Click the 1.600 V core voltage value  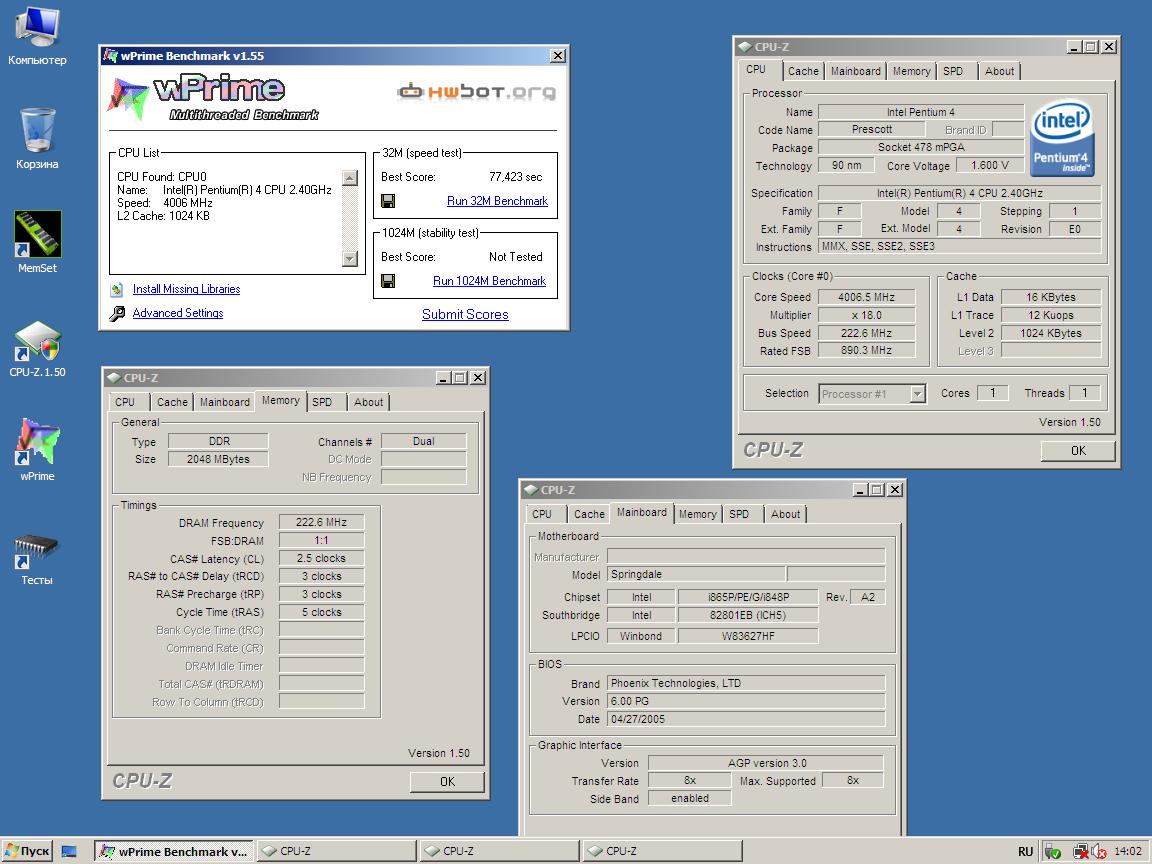[x=990, y=165]
